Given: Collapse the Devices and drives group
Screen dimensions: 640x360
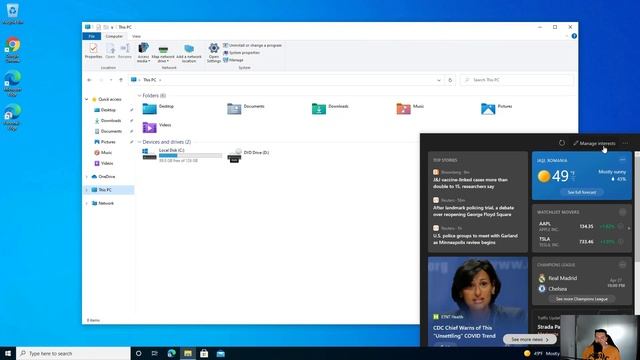Looking at the screenshot, I should [139, 142].
